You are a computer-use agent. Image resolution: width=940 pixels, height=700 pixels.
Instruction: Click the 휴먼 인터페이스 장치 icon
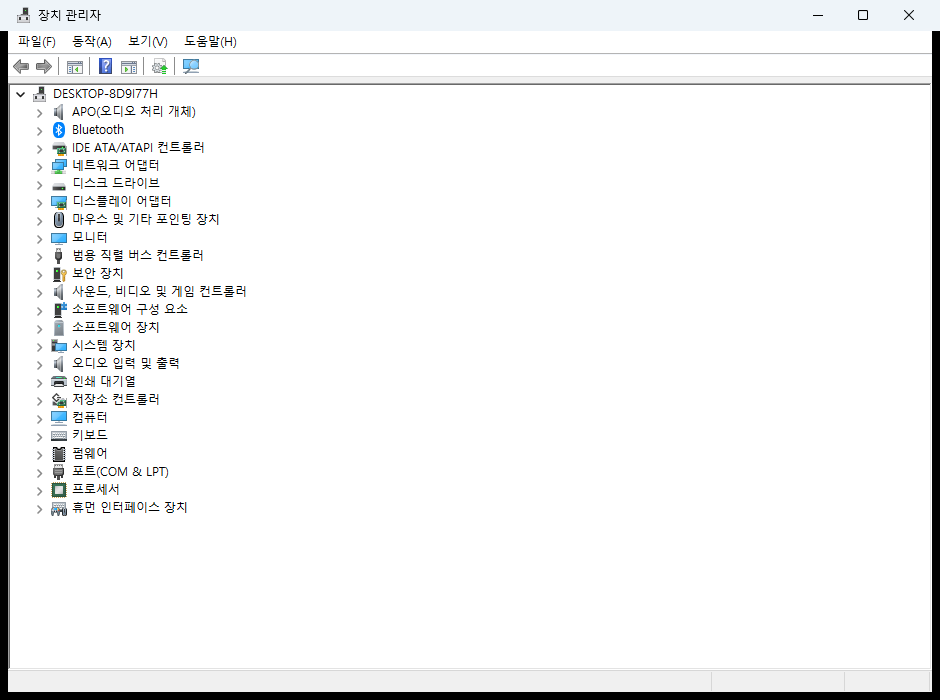(x=59, y=508)
